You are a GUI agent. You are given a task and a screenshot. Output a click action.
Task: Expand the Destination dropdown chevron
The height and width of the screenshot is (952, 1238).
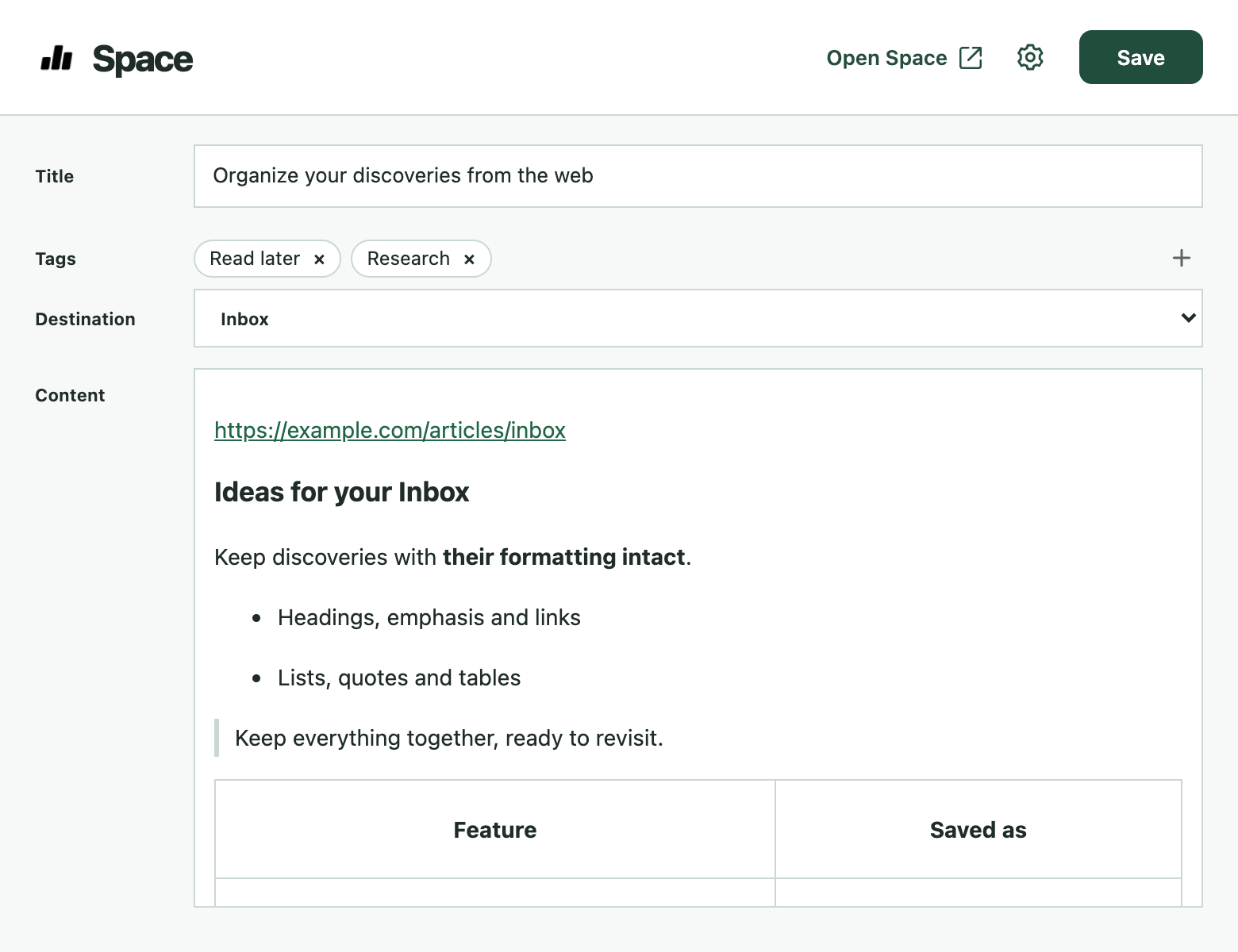pos(1188,318)
